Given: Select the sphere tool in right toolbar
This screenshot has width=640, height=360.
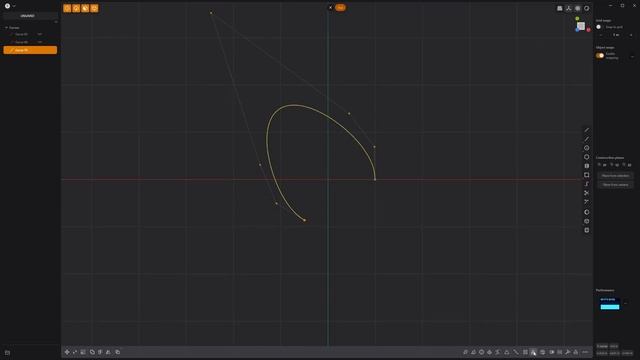Looking at the screenshot, I should (587, 212).
